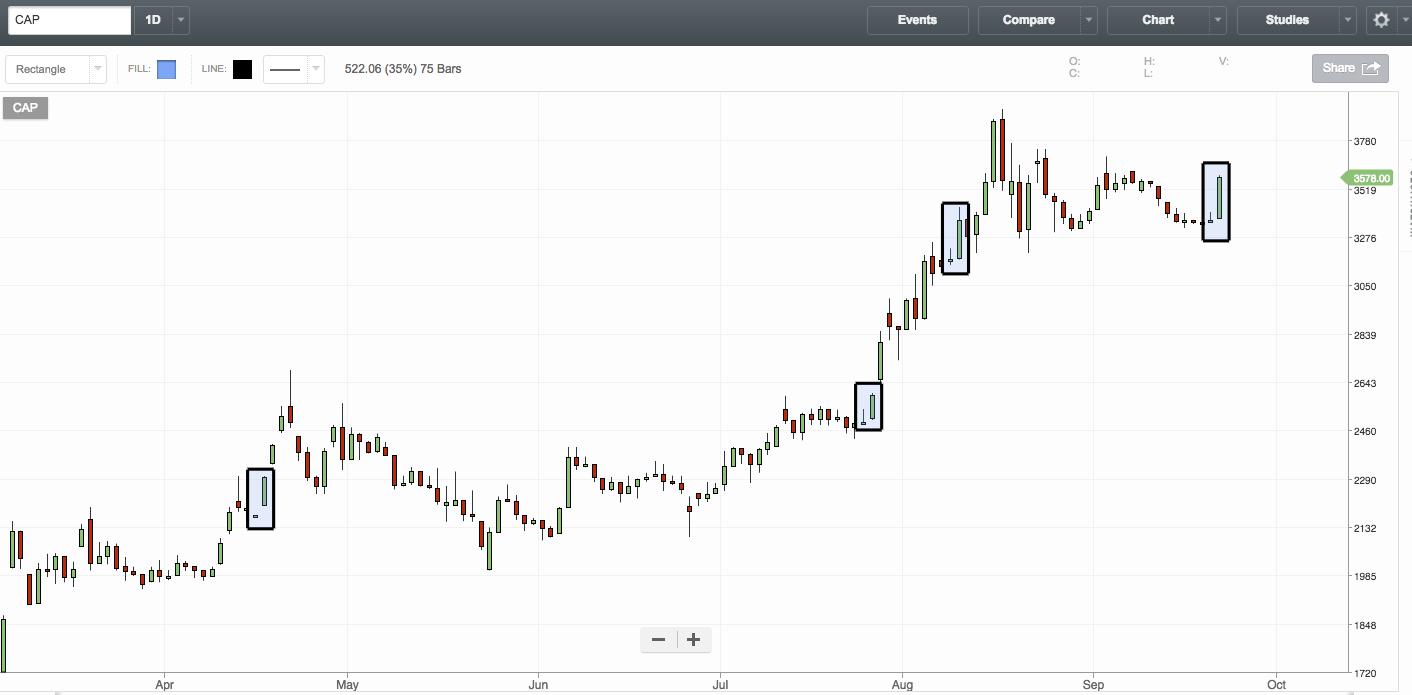Click the late-July rectangle annotation
Image resolution: width=1412 pixels, height=695 pixels.
tap(869, 407)
